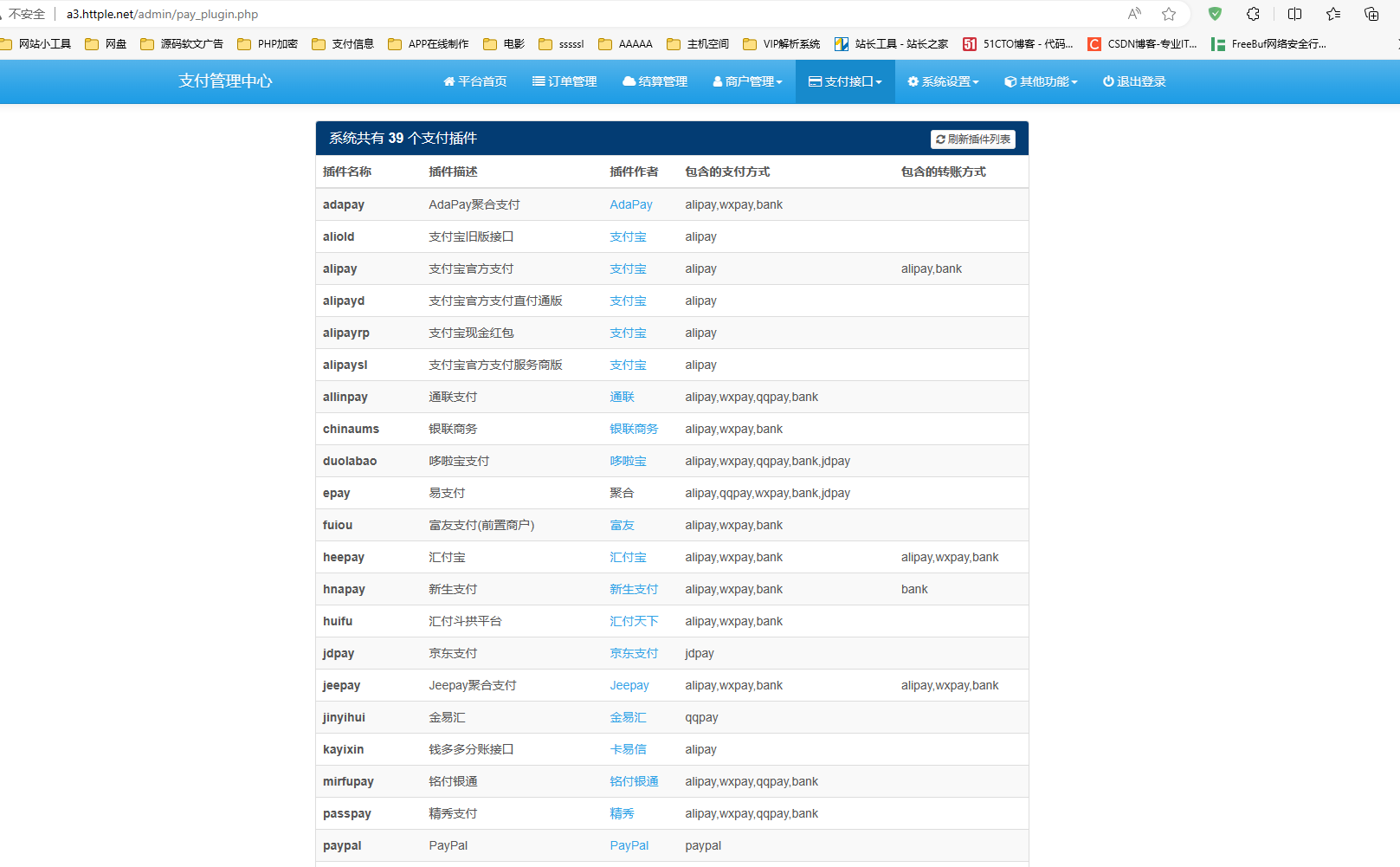Click 退出登录 to log out
The image size is (1400, 867).
tap(1134, 81)
